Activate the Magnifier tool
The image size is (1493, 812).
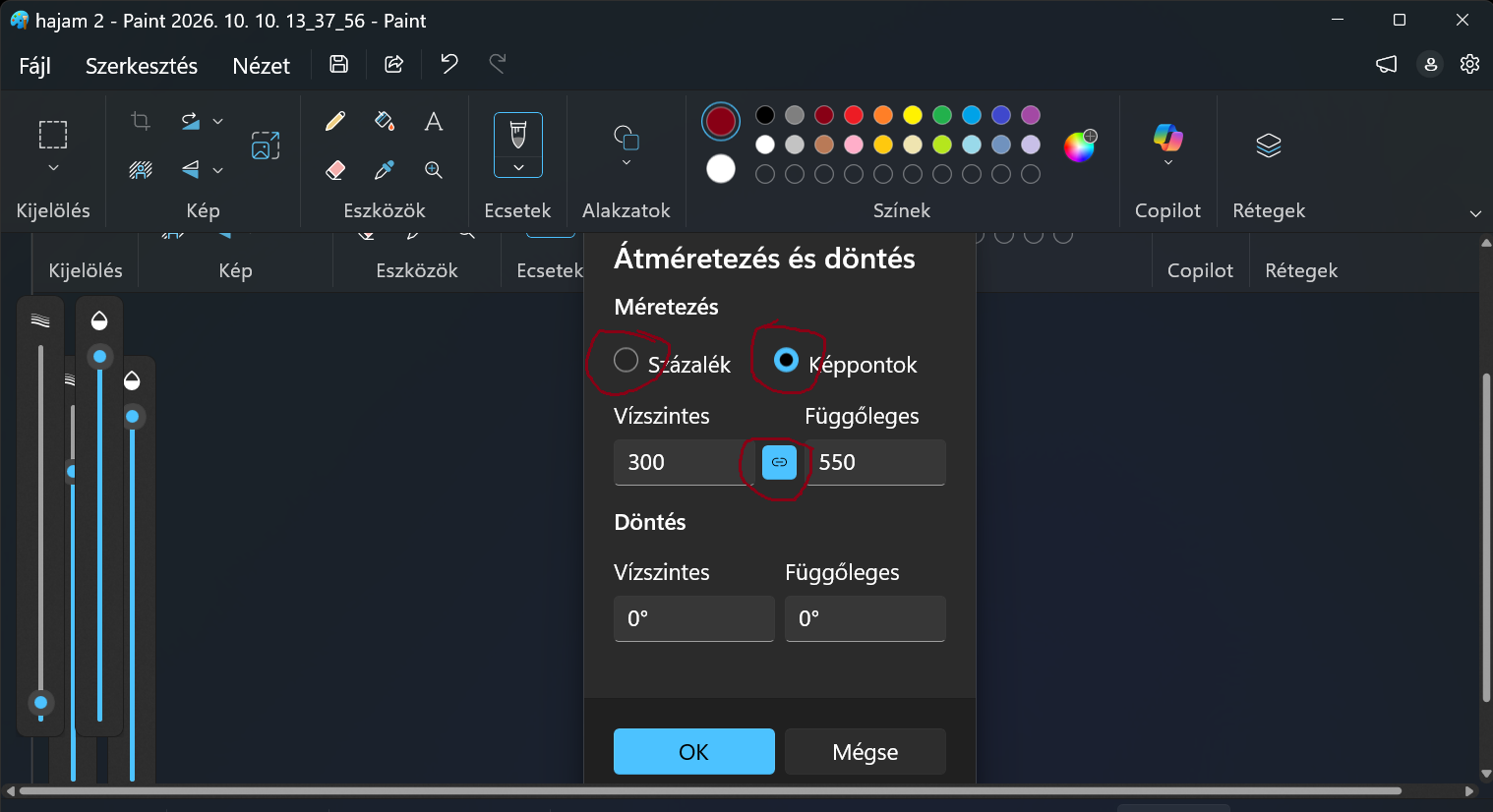point(434,170)
